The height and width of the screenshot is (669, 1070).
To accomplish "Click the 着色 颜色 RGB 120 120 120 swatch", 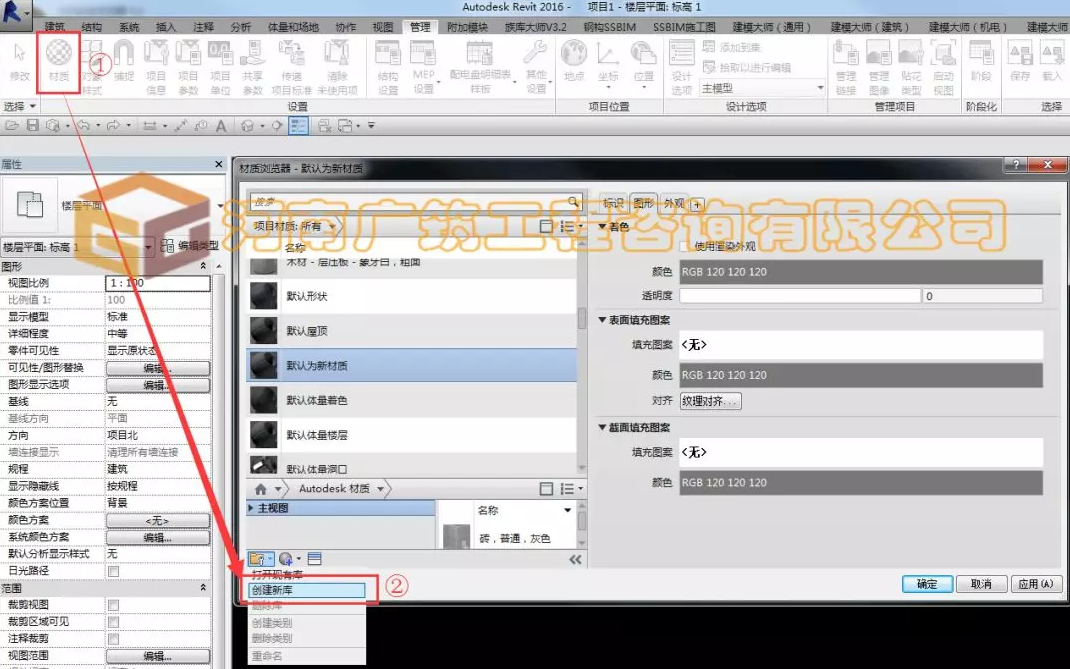I will pos(861,272).
